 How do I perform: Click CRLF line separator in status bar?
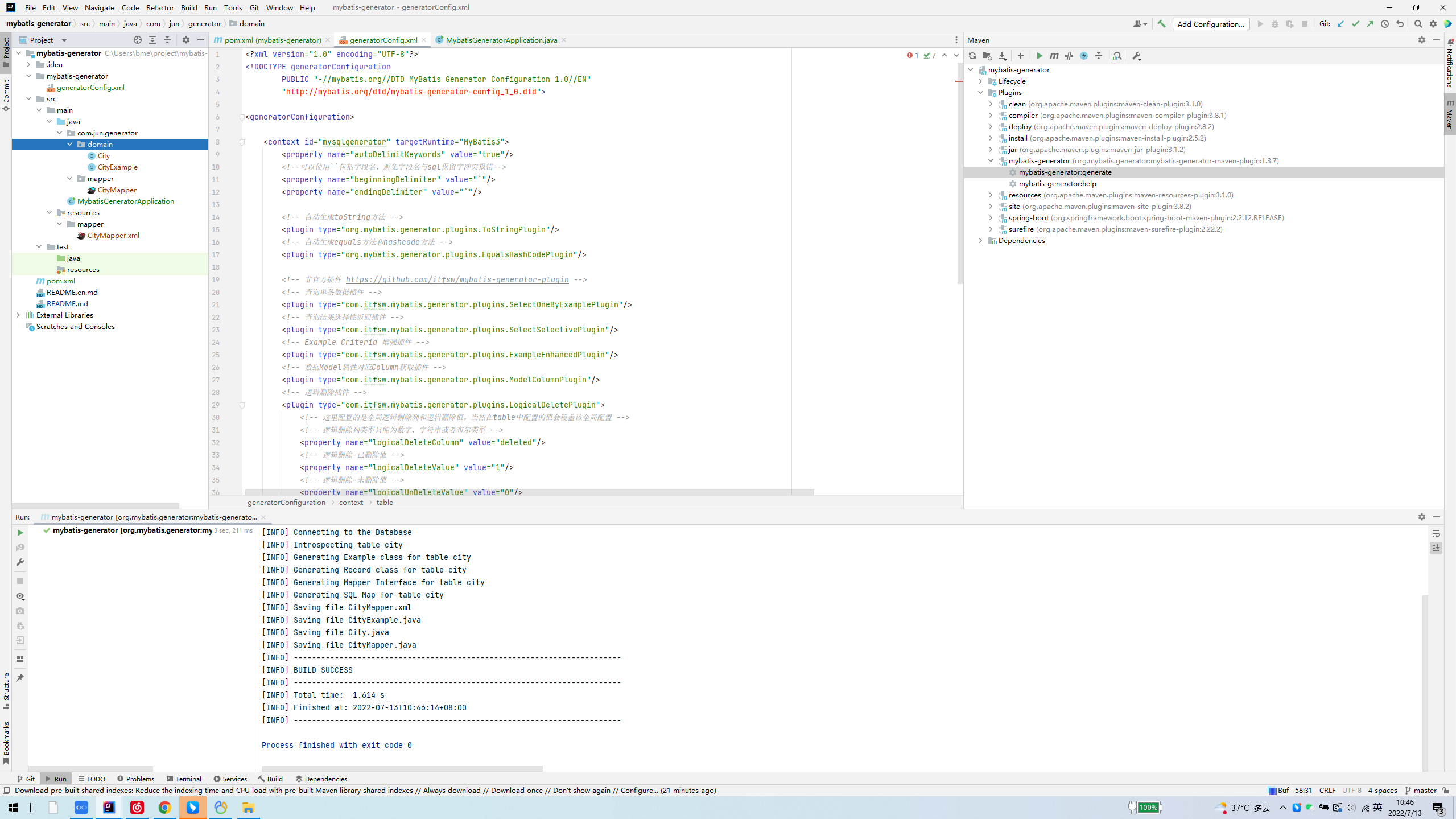(x=1327, y=790)
